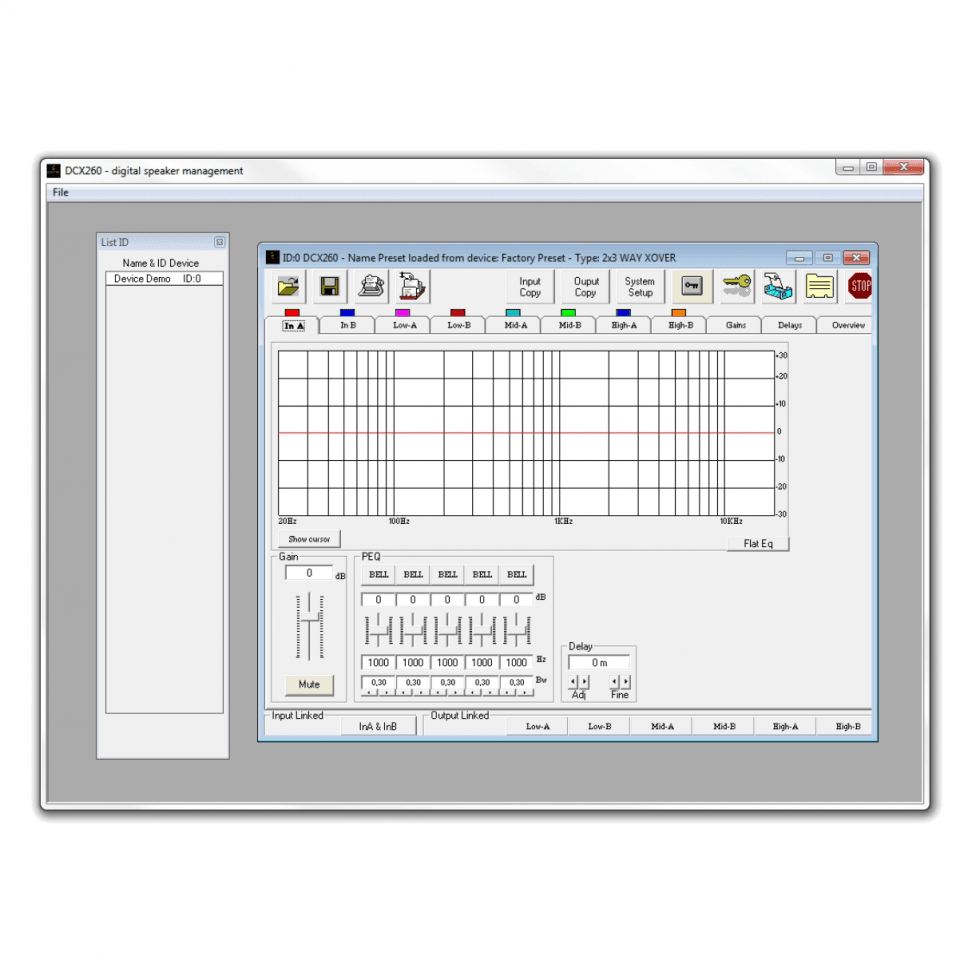This screenshot has height=960, width=960.
Task: Close the List ID panel
Action: pos(219,242)
